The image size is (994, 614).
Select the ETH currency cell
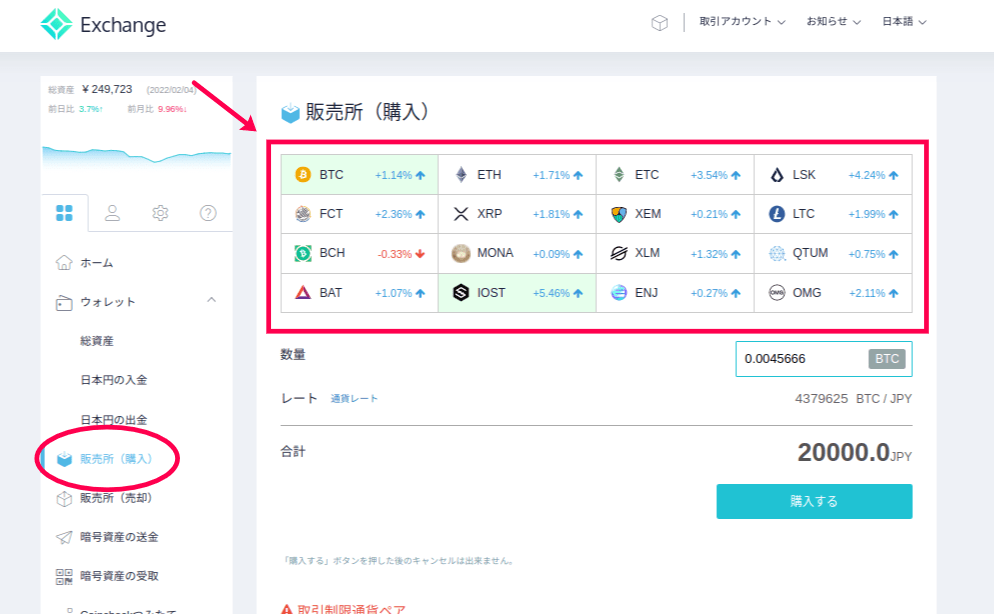click(517, 175)
